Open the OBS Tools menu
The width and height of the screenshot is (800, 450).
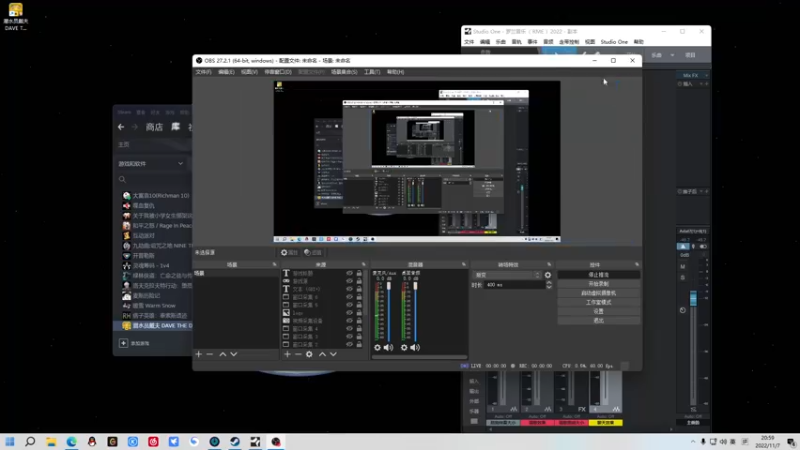click(x=372, y=72)
